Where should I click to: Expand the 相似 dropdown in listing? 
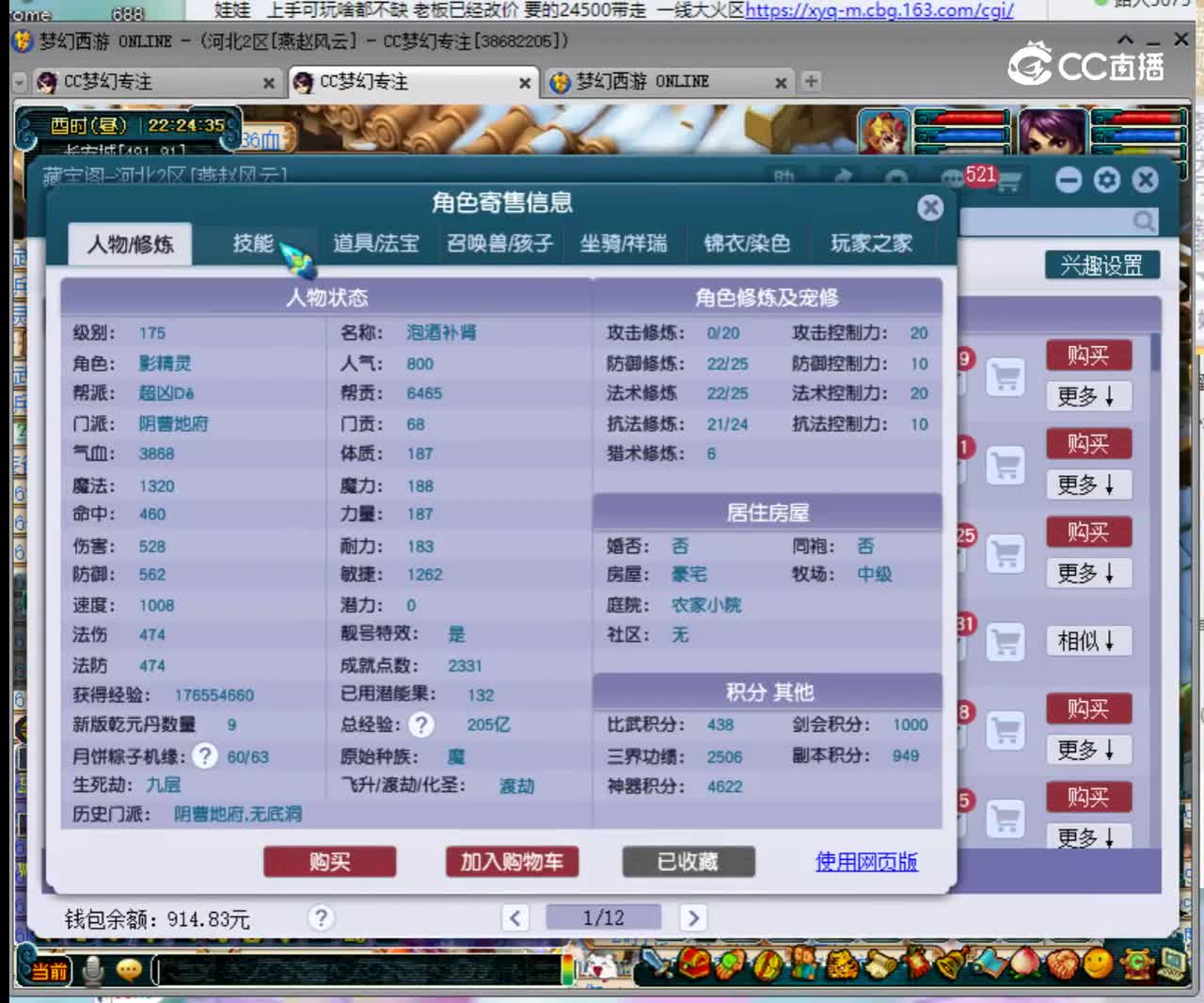[1088, 642]
